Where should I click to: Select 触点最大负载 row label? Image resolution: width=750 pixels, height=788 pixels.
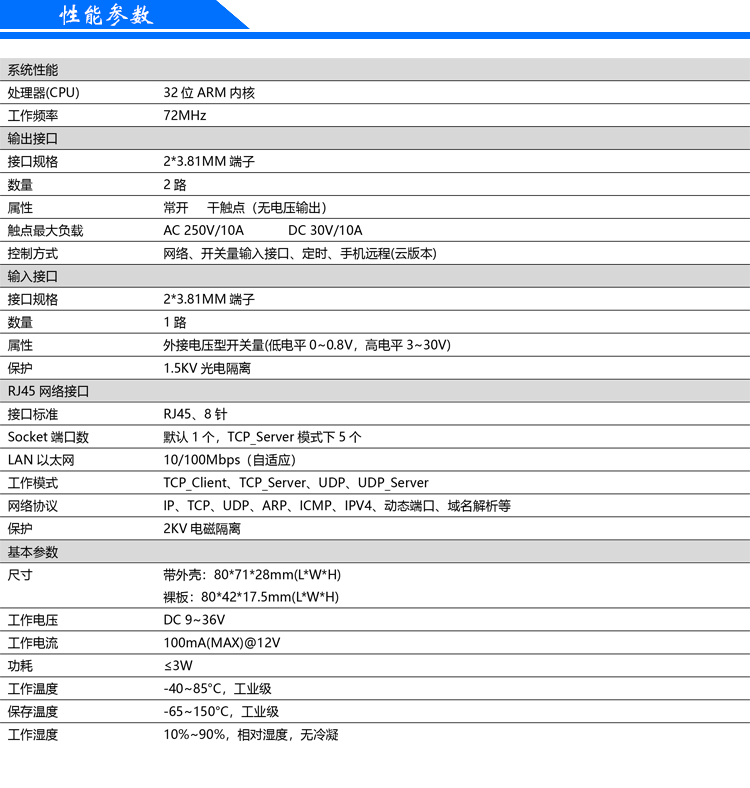coord(45,231)
